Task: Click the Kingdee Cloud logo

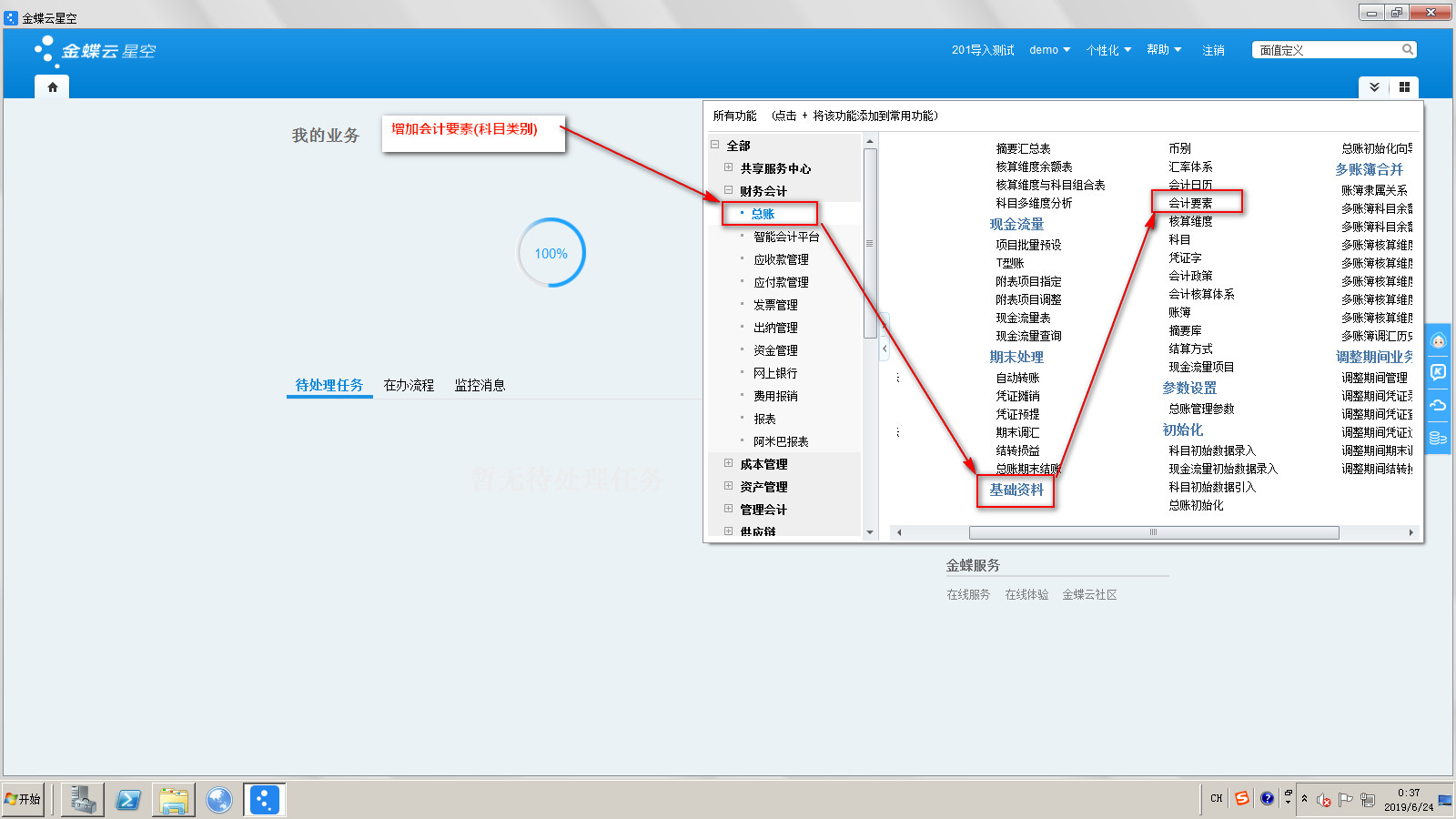Action: tap(95, 51)
